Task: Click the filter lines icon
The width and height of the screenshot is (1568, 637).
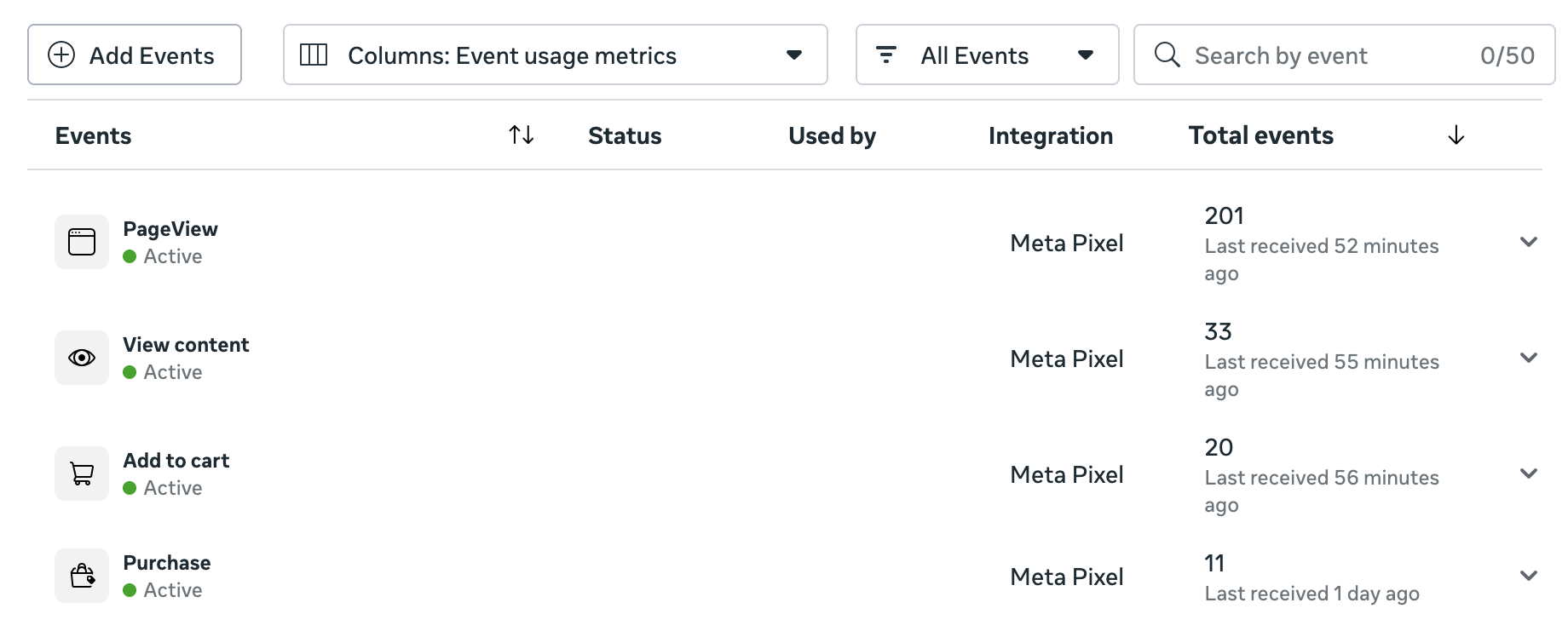Action: pos(886,55)
